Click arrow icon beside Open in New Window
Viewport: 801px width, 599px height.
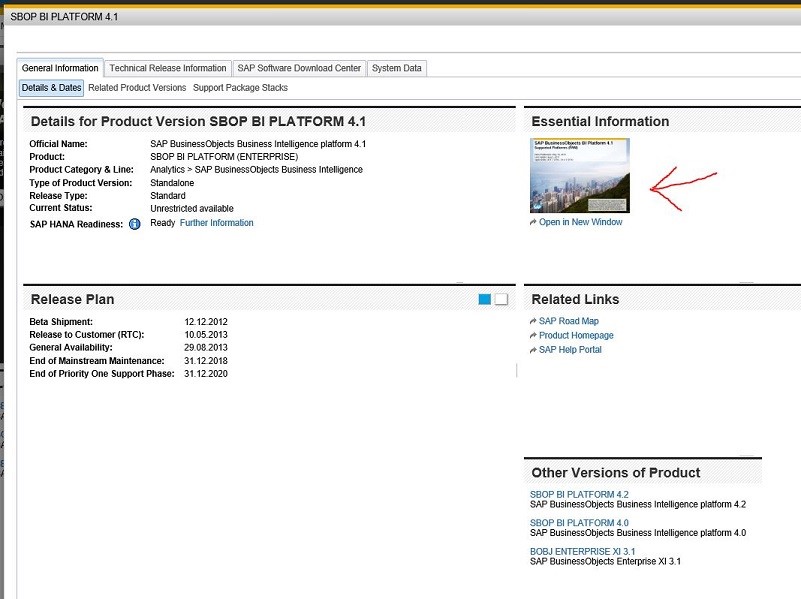533,222
